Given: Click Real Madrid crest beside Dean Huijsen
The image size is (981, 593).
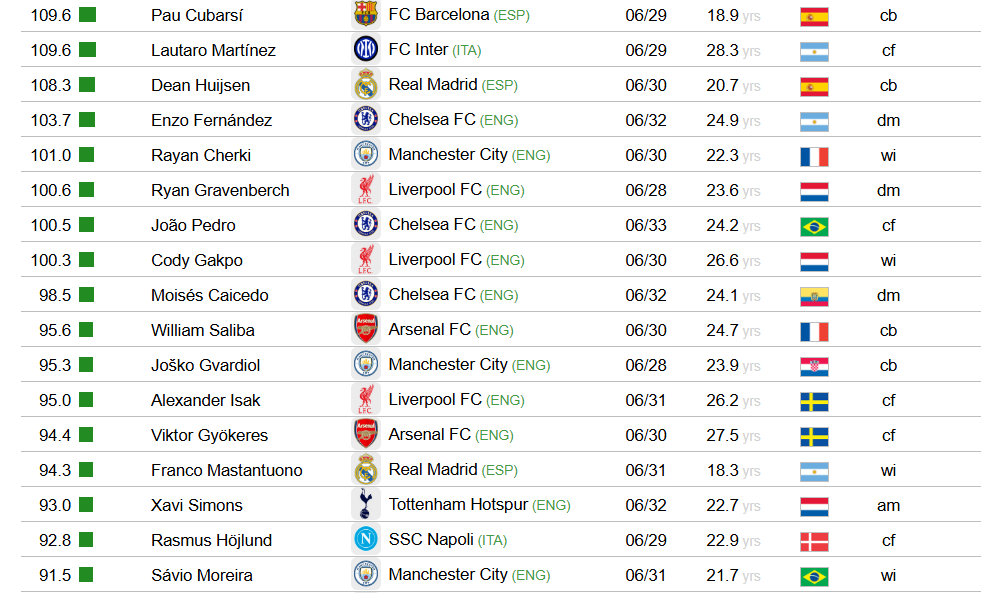Looking at the screenshot, I should click(x=366, y=84).
